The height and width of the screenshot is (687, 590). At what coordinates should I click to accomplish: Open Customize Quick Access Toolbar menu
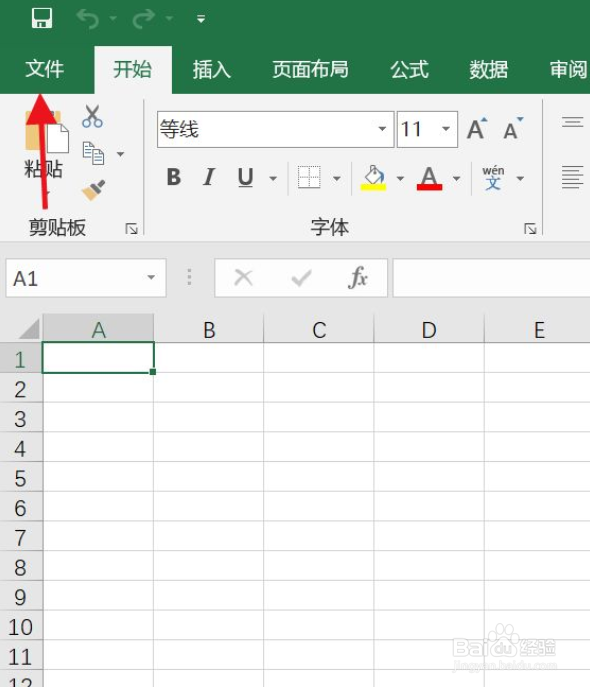(x=201, y=19)
